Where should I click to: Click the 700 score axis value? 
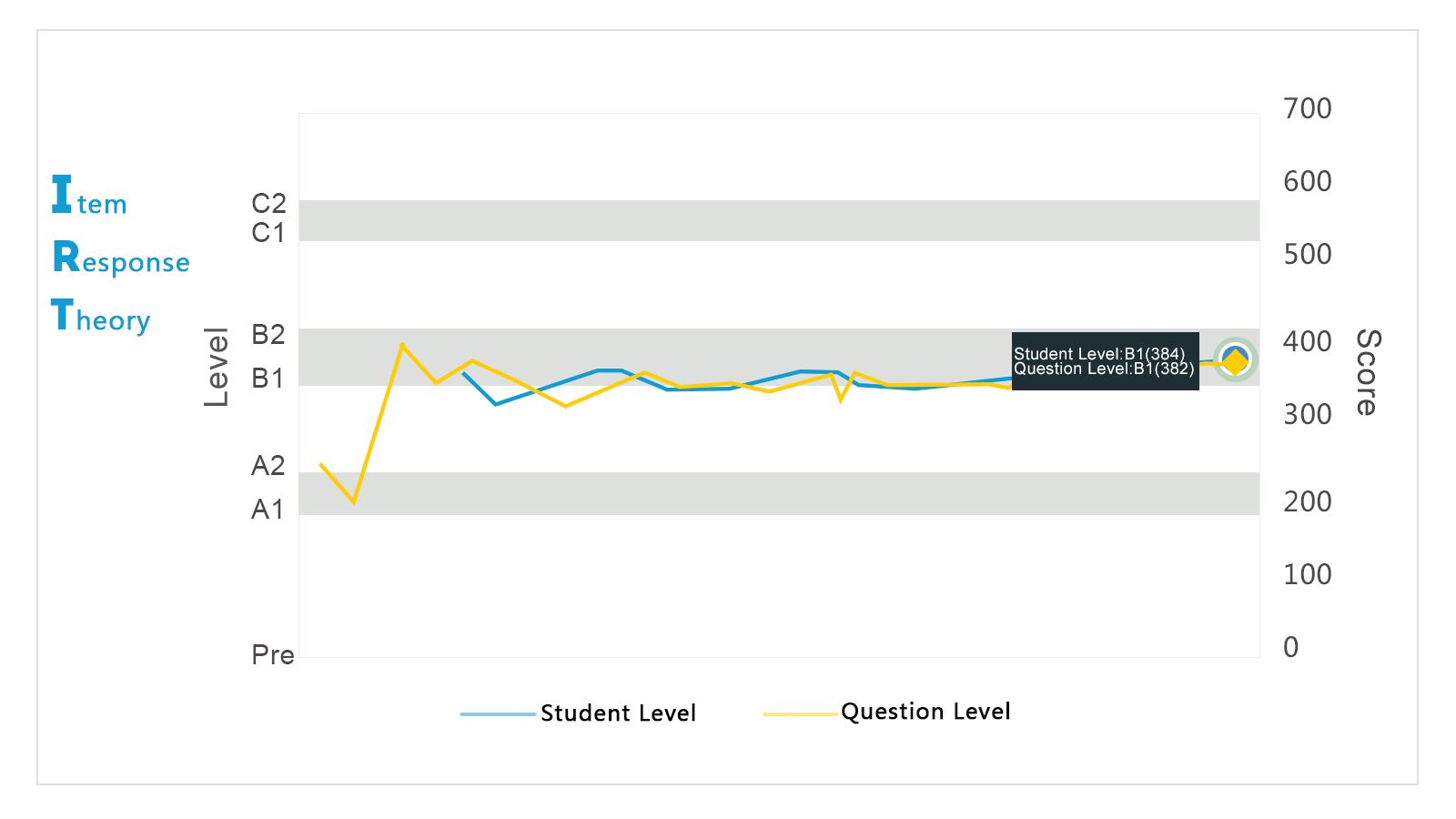point(1308,109)
